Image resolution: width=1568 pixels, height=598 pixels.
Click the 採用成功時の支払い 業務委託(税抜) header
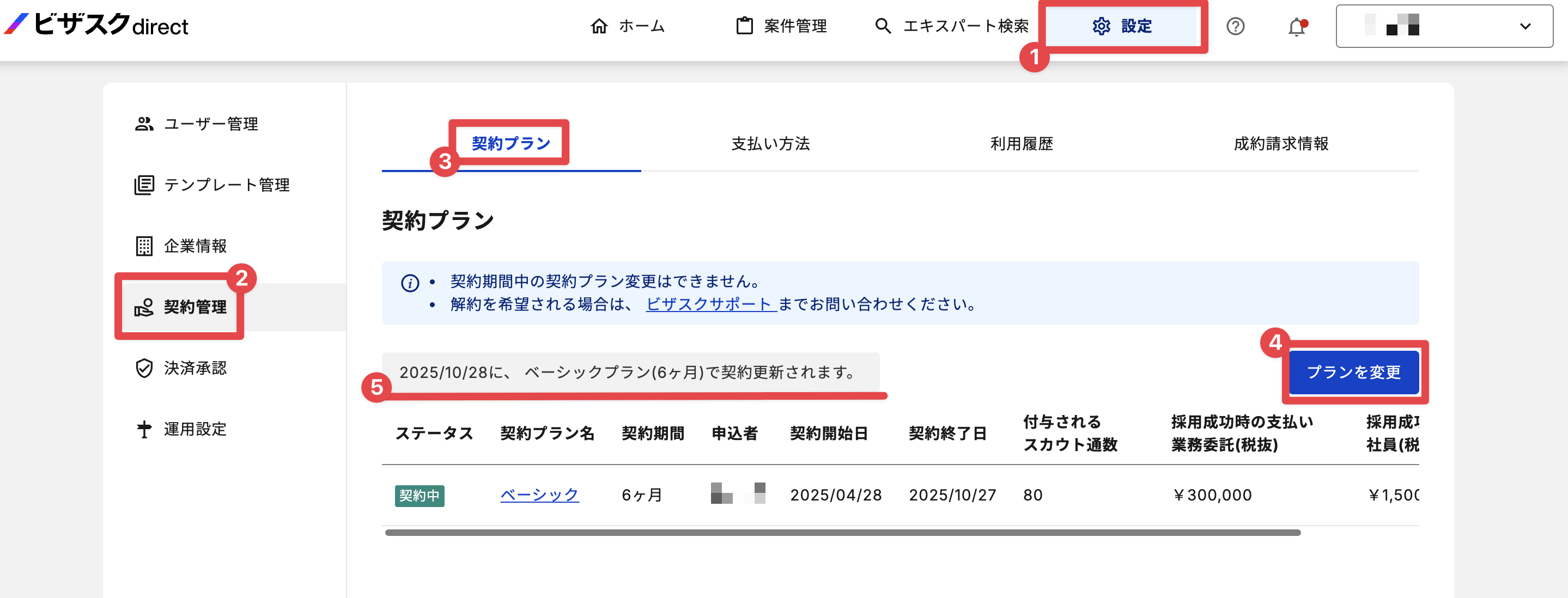pyautogui.click(x=1242, y=433)
